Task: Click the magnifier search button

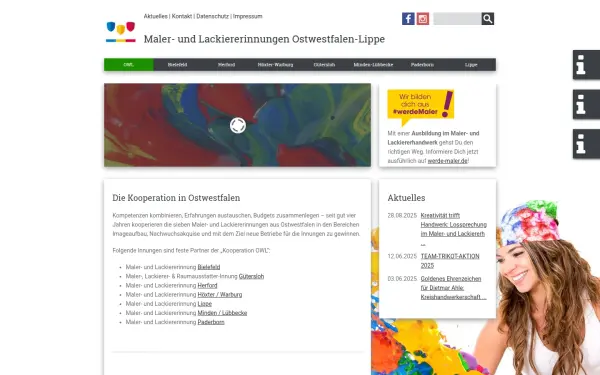Action: point(488,19)
